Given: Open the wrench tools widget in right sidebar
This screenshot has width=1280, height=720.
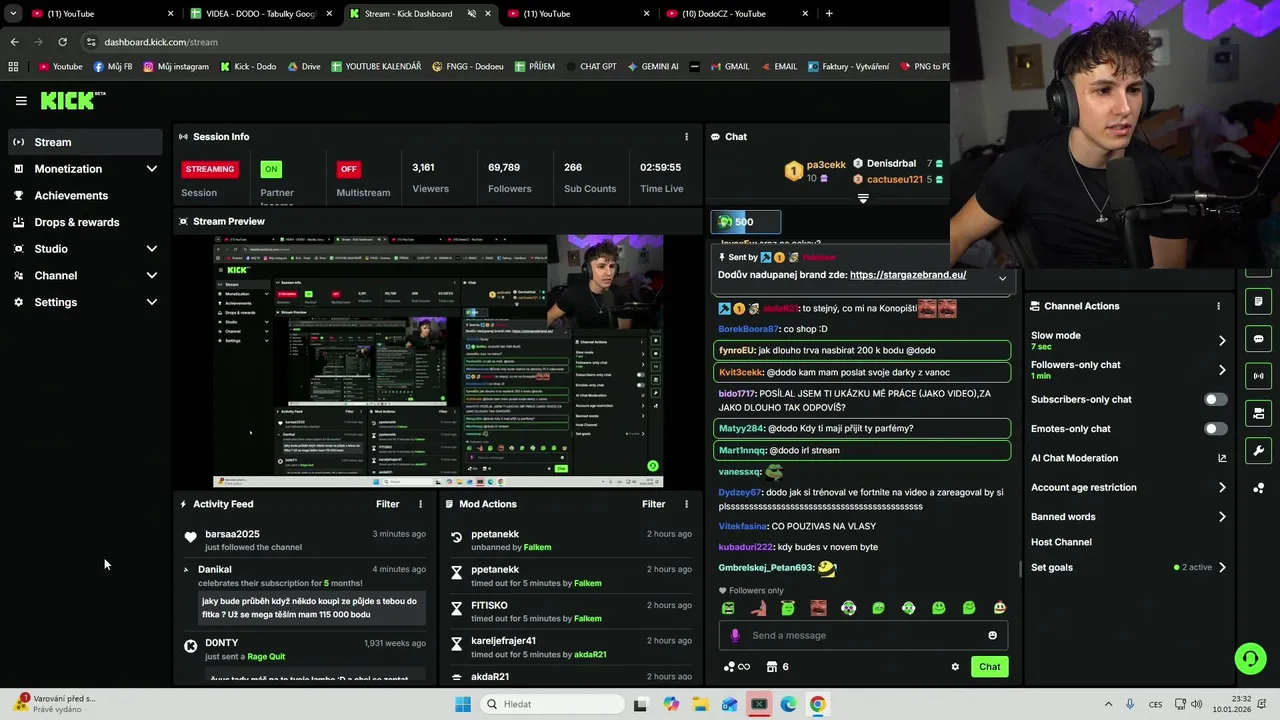Looking at the screenshot, I should 1258,451.
